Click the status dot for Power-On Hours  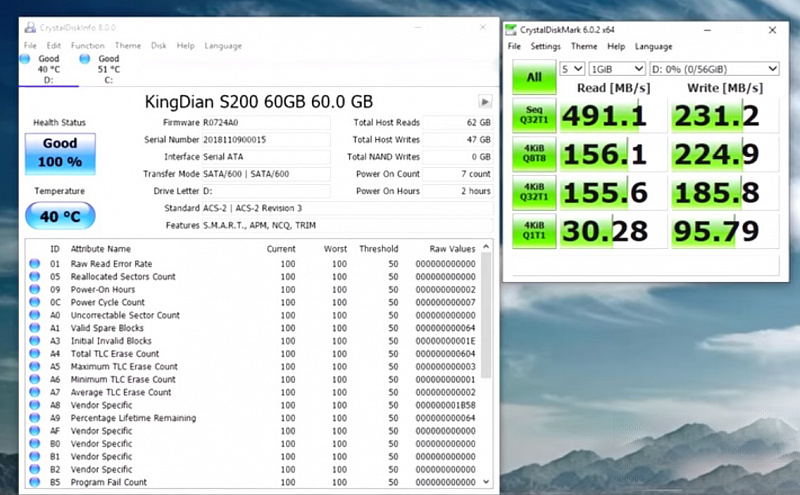tap(32, 289)
